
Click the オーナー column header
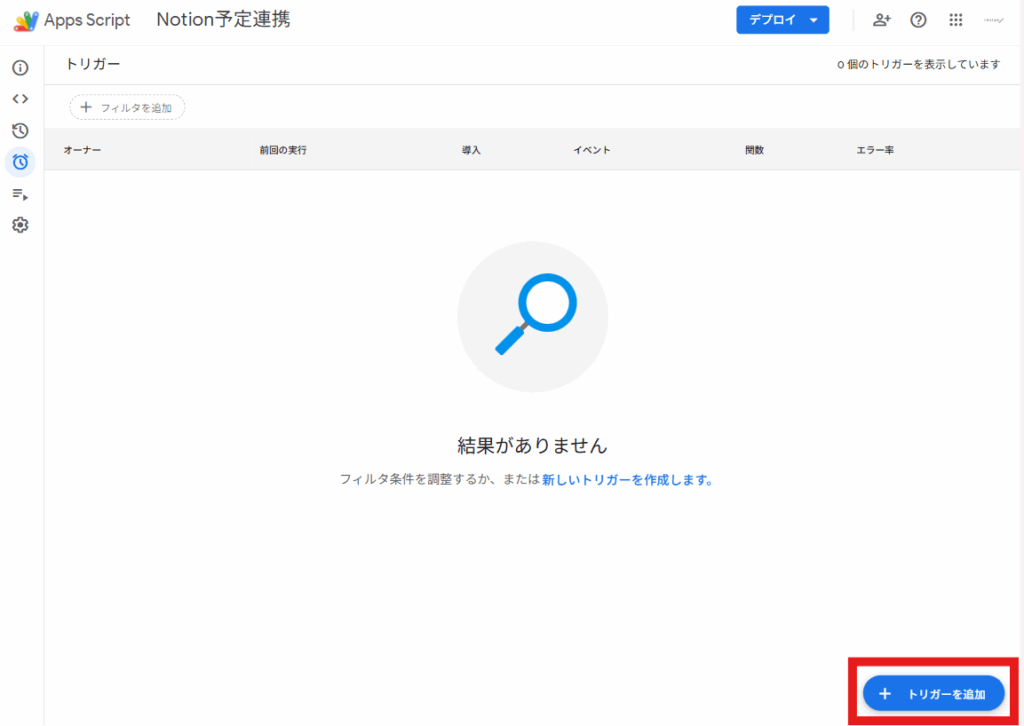click(82, 150)
